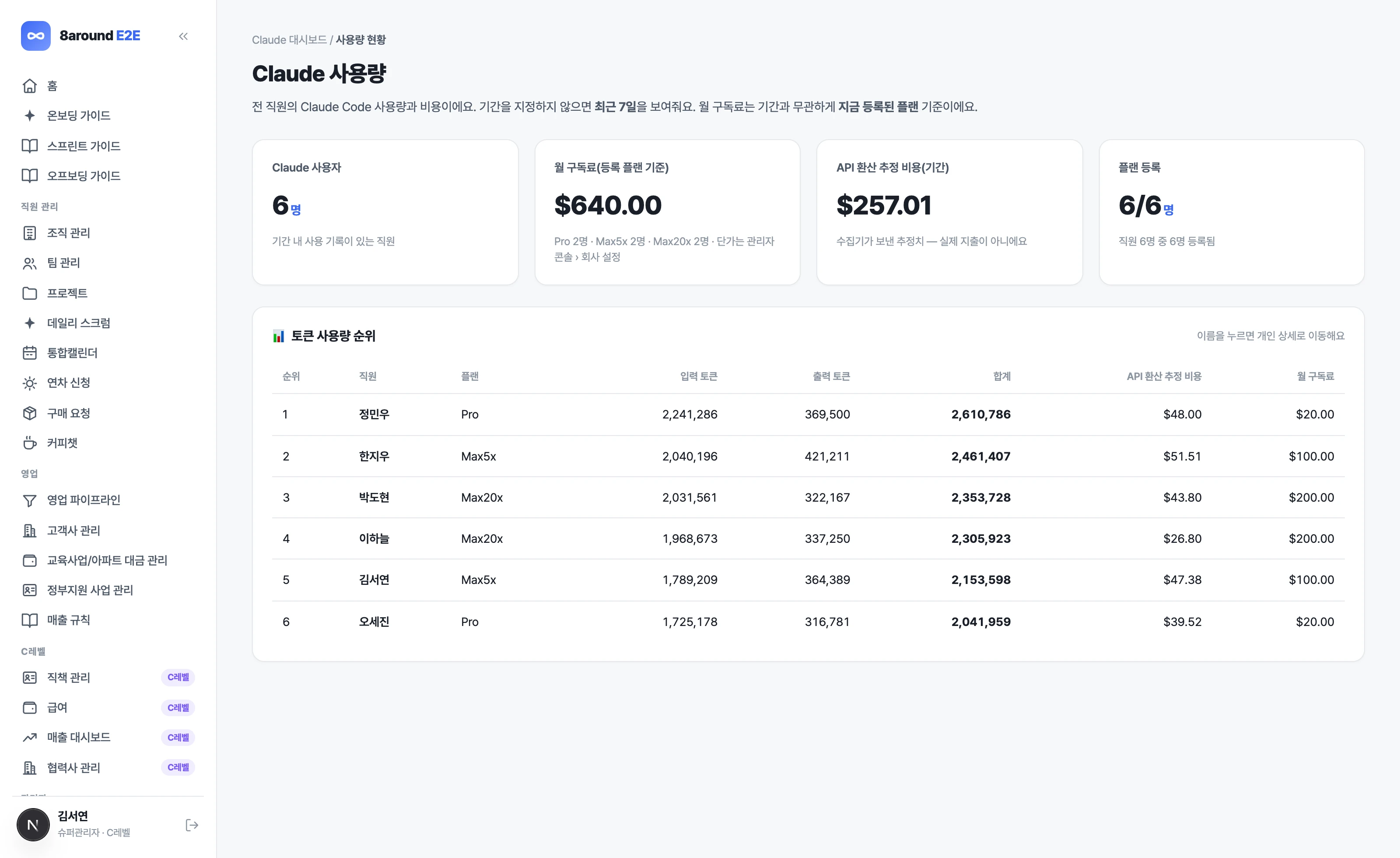
Task: Click the trend chart icon for 매출 대시보드
Action: point(30,738)
